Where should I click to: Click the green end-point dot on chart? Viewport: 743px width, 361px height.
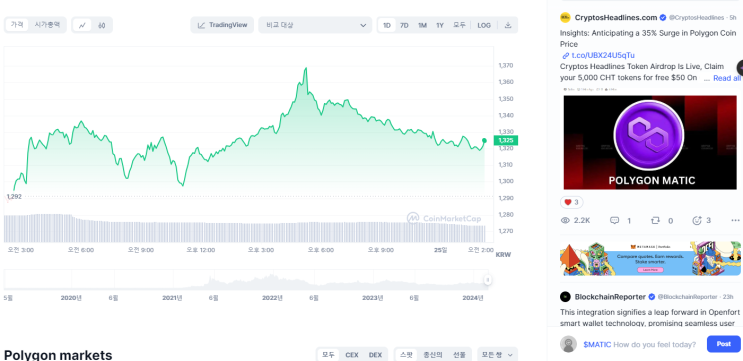point(484,140)
